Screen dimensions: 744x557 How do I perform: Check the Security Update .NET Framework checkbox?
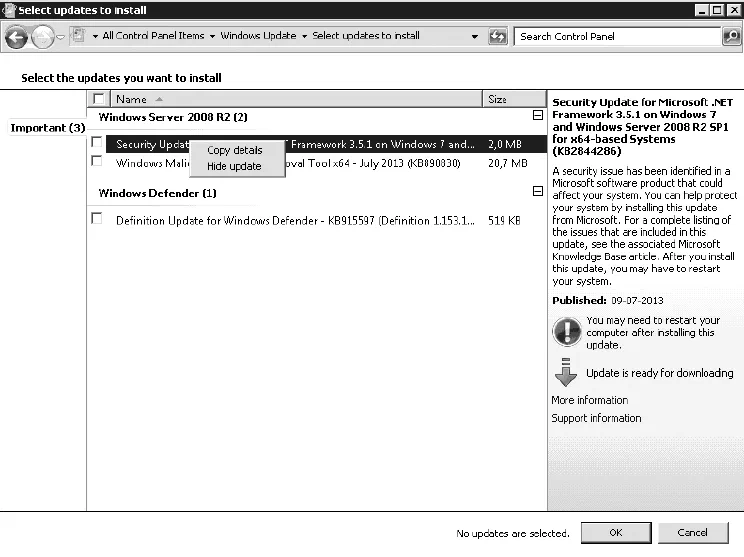(97, 142)
